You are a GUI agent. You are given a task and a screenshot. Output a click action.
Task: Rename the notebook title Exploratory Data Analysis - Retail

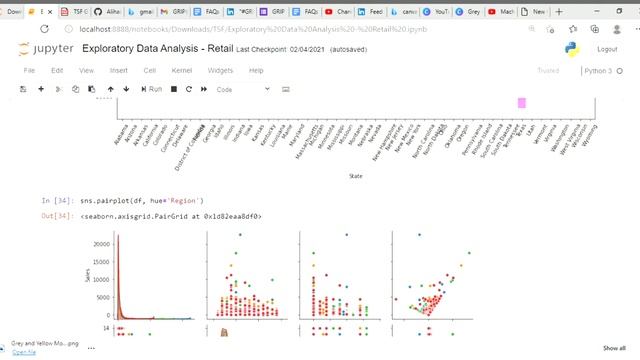[x=158, y=48]
